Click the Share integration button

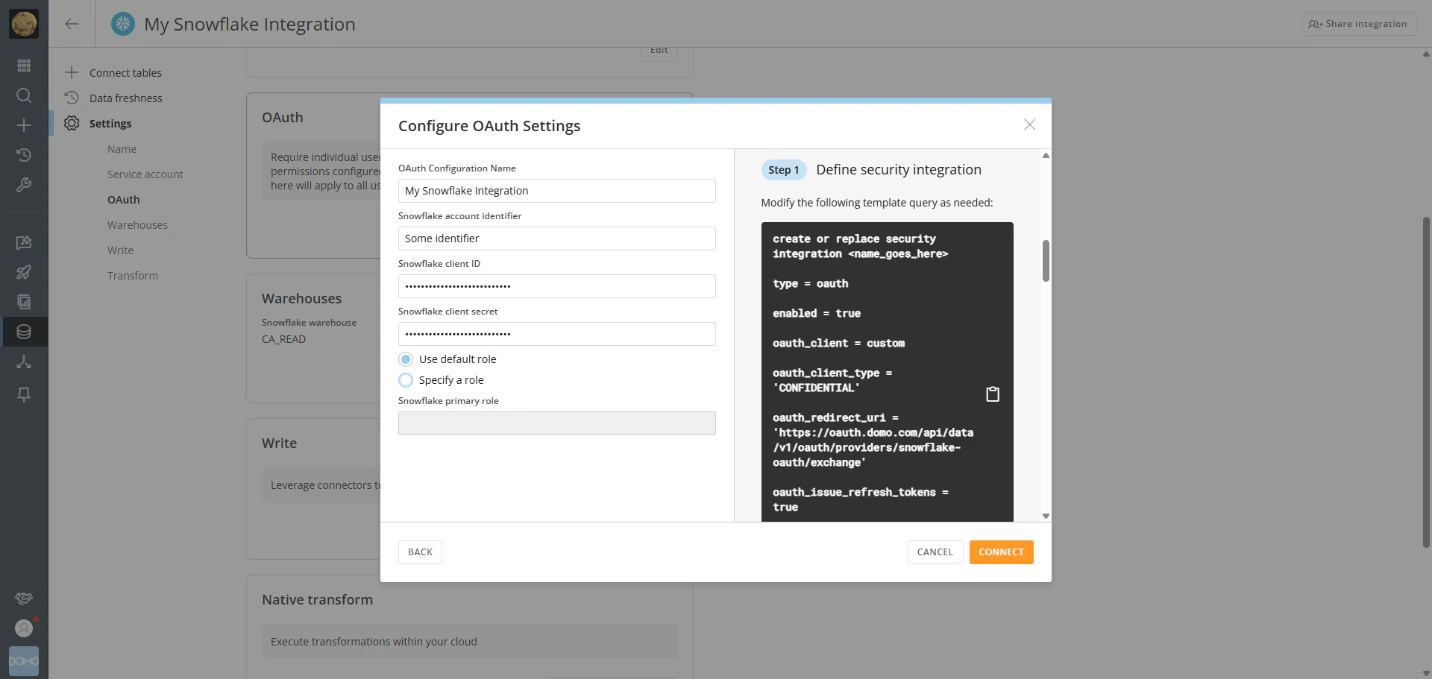click(1359, 24)
